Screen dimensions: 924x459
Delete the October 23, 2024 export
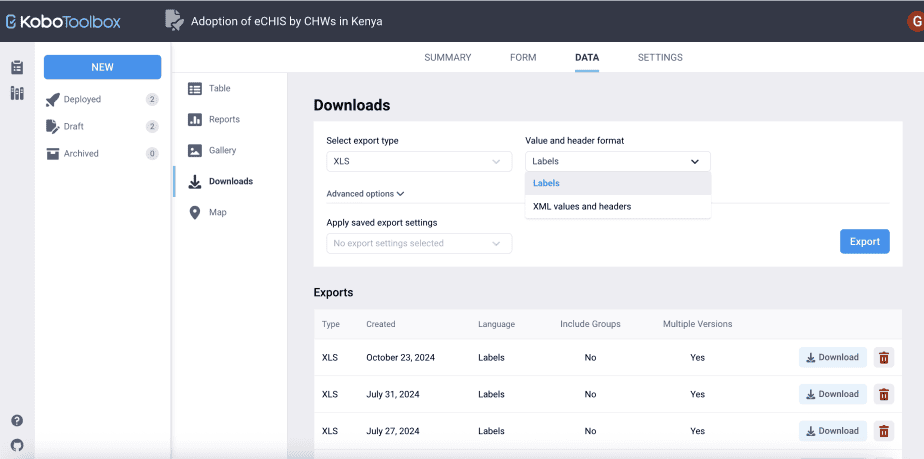click(x=884, y=357)
